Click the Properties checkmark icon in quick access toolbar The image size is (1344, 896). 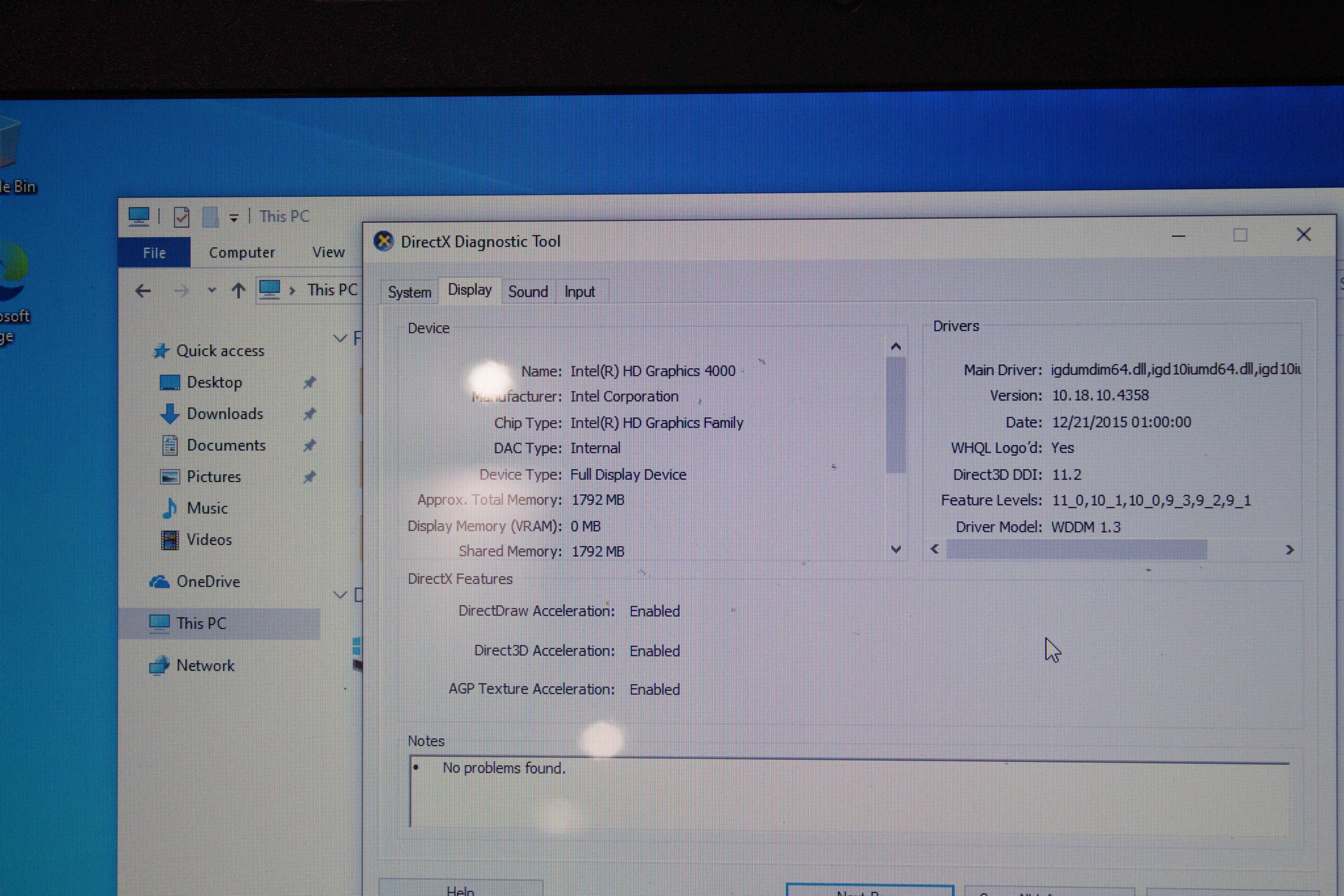182,217
